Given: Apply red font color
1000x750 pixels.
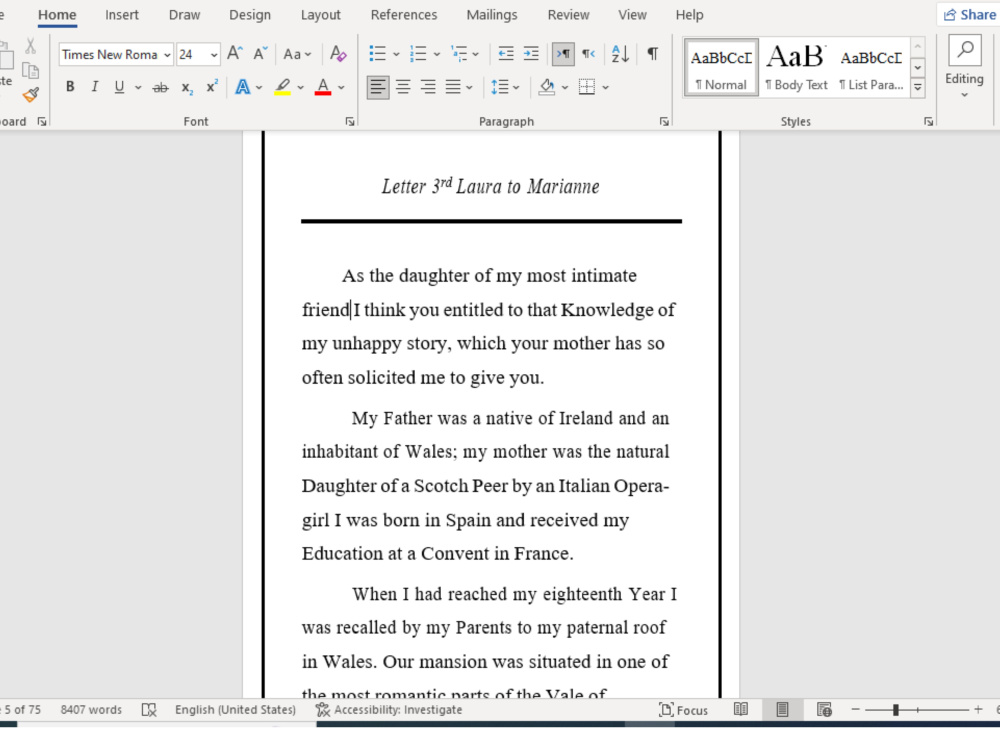Looking at the screenshot, I should coord(323,87).
